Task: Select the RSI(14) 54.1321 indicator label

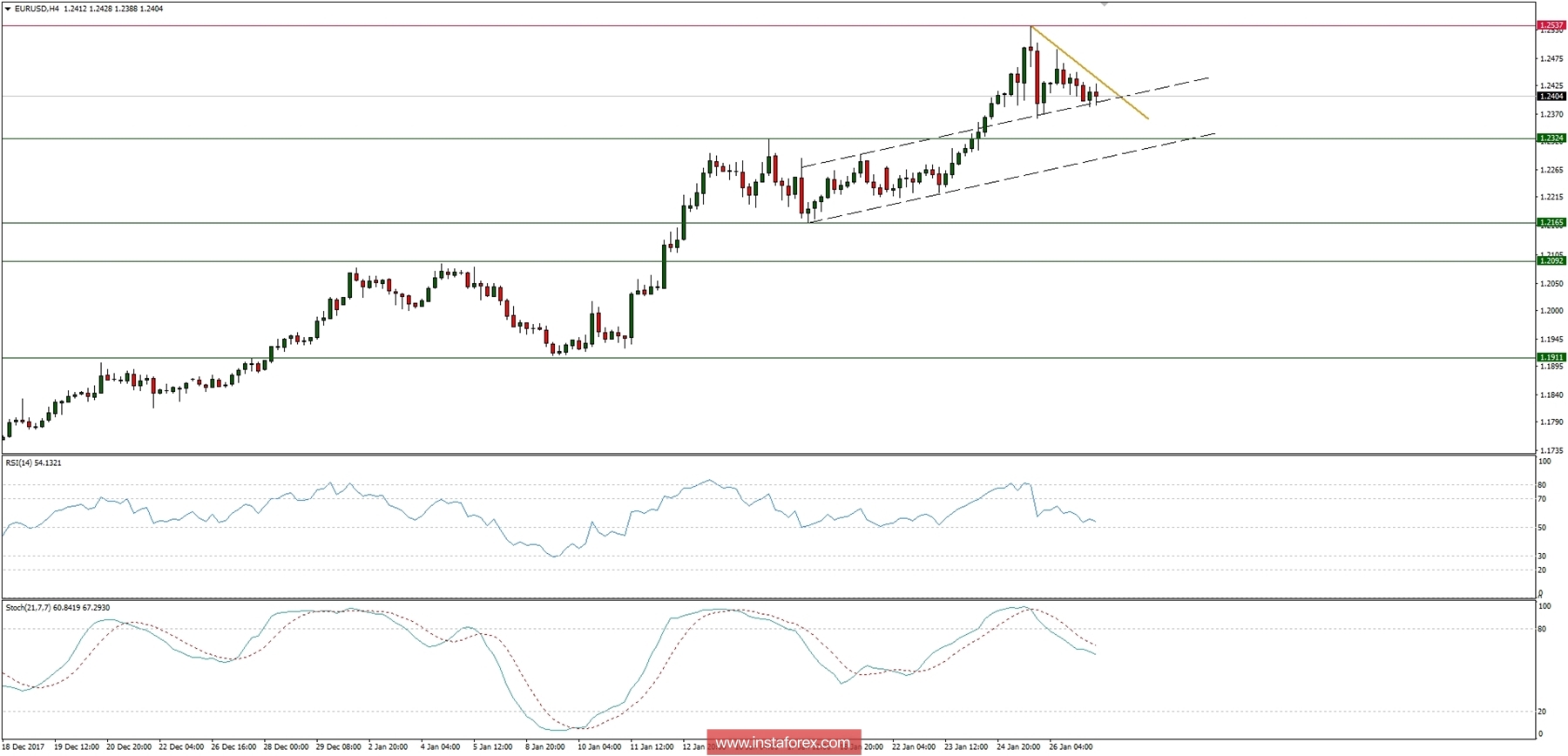Action: (x=34, y=463)
